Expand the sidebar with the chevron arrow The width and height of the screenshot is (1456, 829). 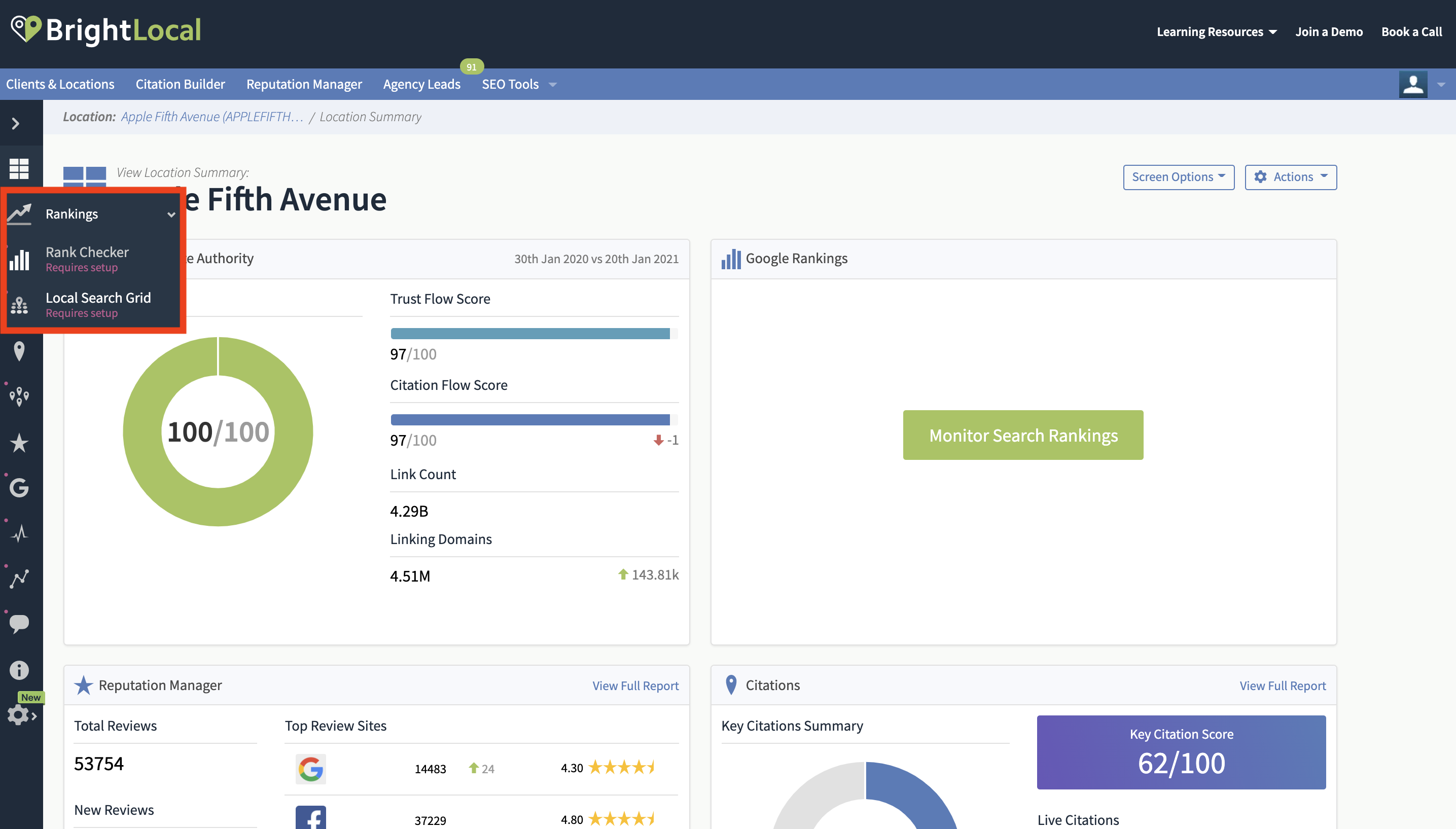(x=16, y=123)
